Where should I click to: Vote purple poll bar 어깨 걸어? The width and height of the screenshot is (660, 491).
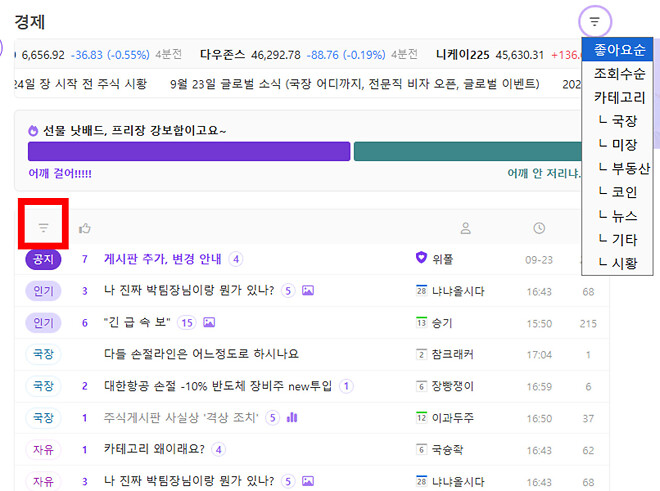pos(189,151)
